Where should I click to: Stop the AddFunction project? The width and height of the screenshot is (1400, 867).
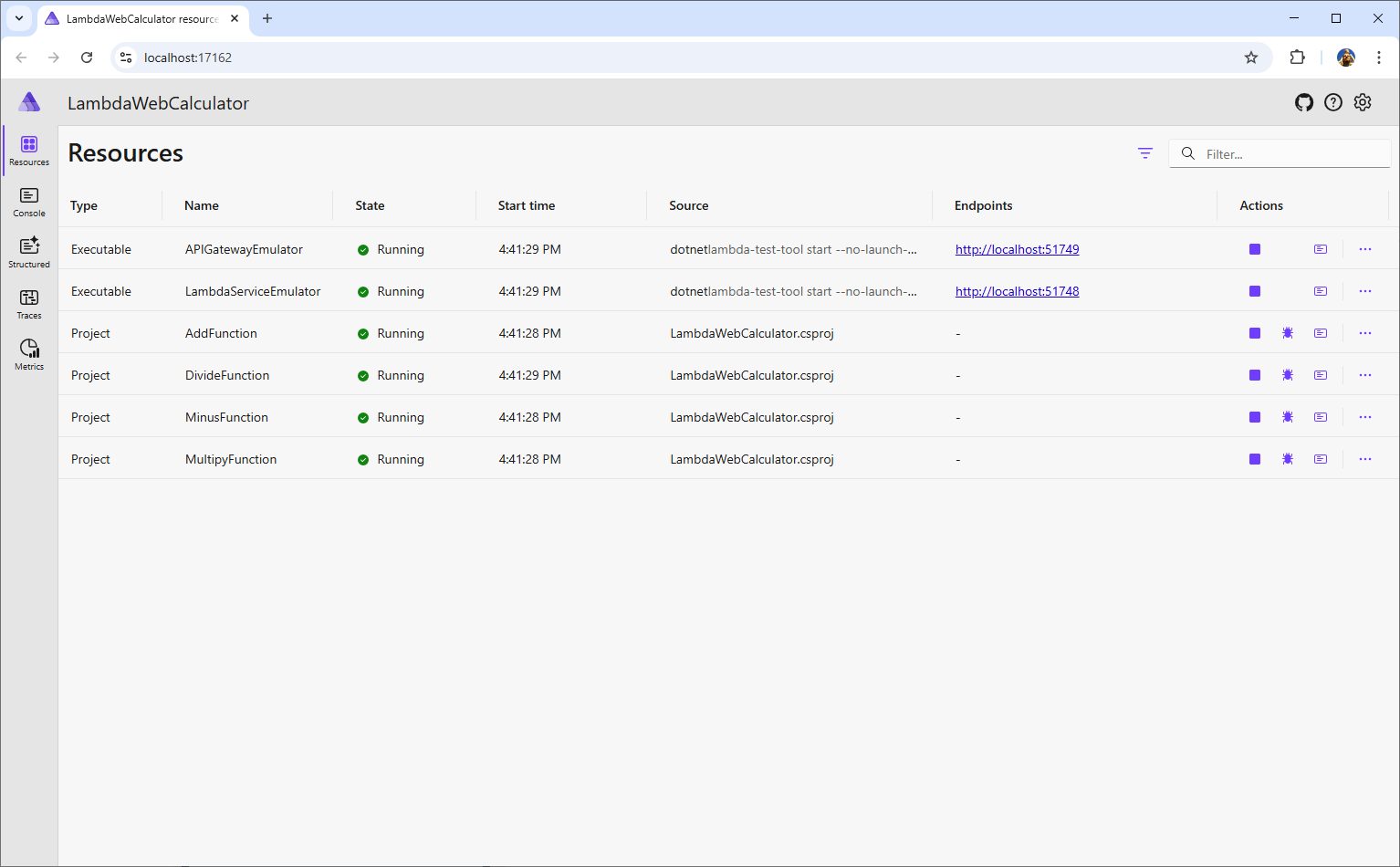(x=1255, y=333)
